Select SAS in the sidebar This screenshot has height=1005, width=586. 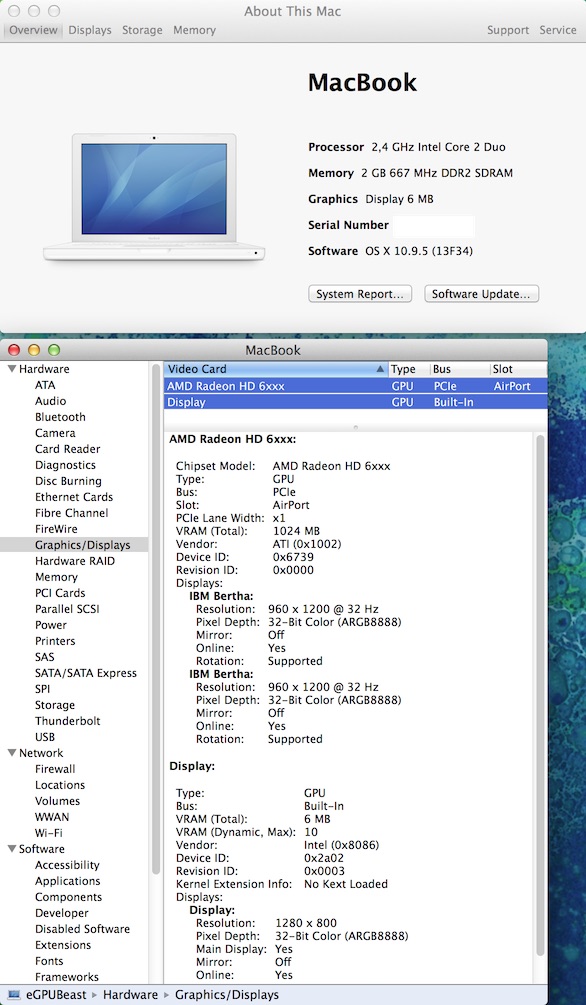[45, 657]
